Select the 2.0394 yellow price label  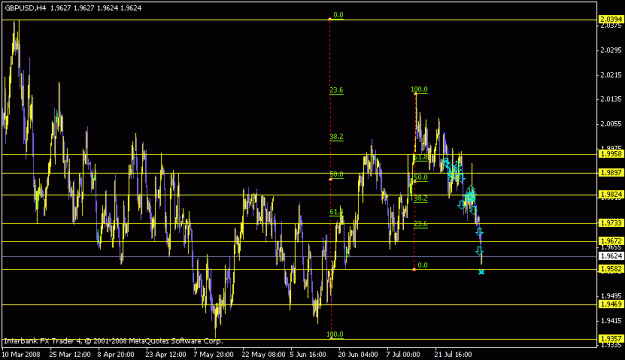click(611, 20)
